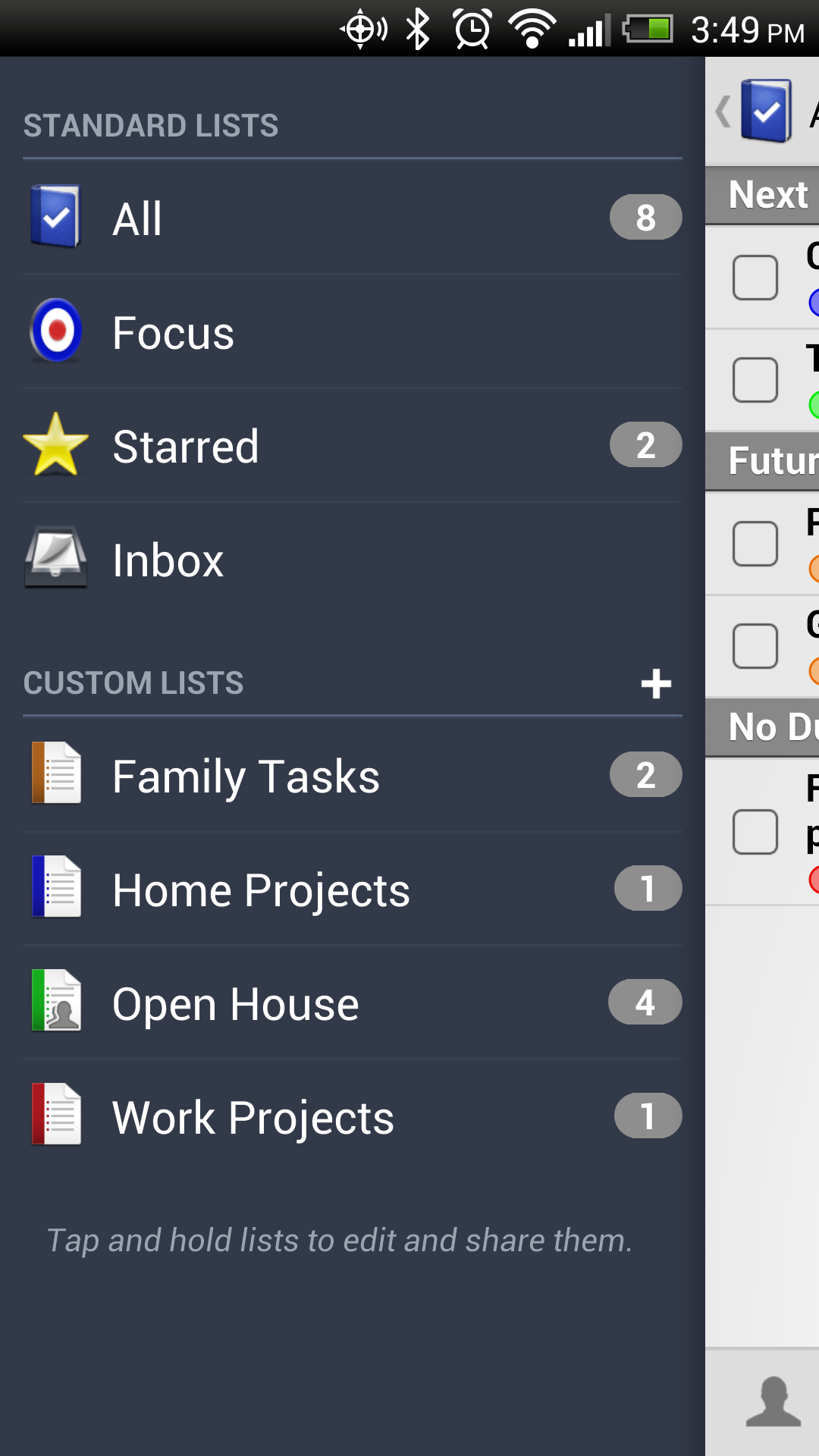Collapse the Next section header
The height and width of the screenshot is (1456, 819).
click(767, 195)
